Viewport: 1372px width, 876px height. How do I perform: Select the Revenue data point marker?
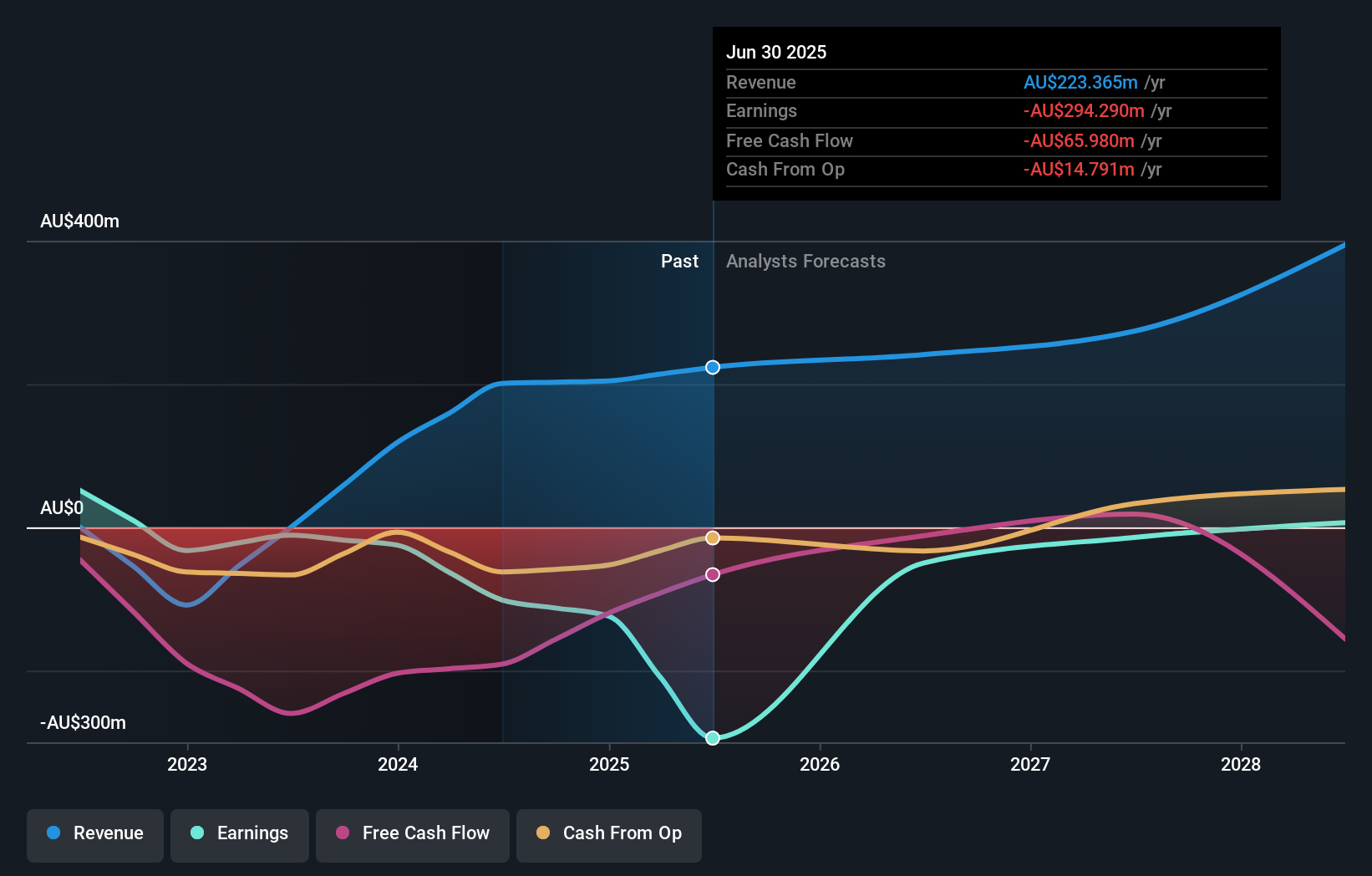pyautogui.click(x=712, y=367)
